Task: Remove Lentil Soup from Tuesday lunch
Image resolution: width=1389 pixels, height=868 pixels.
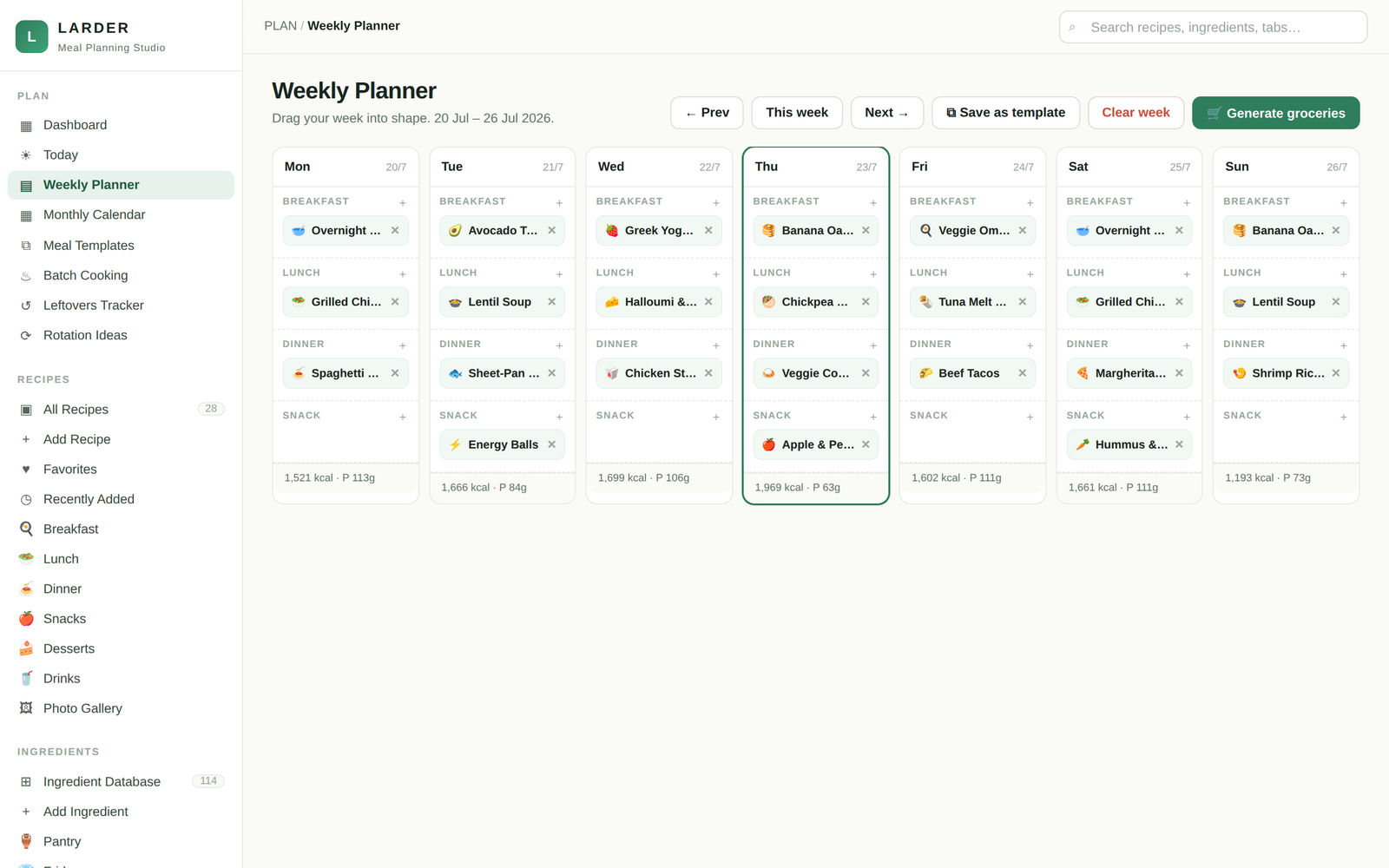Action: pyautogui.click(x=551, y=302)
